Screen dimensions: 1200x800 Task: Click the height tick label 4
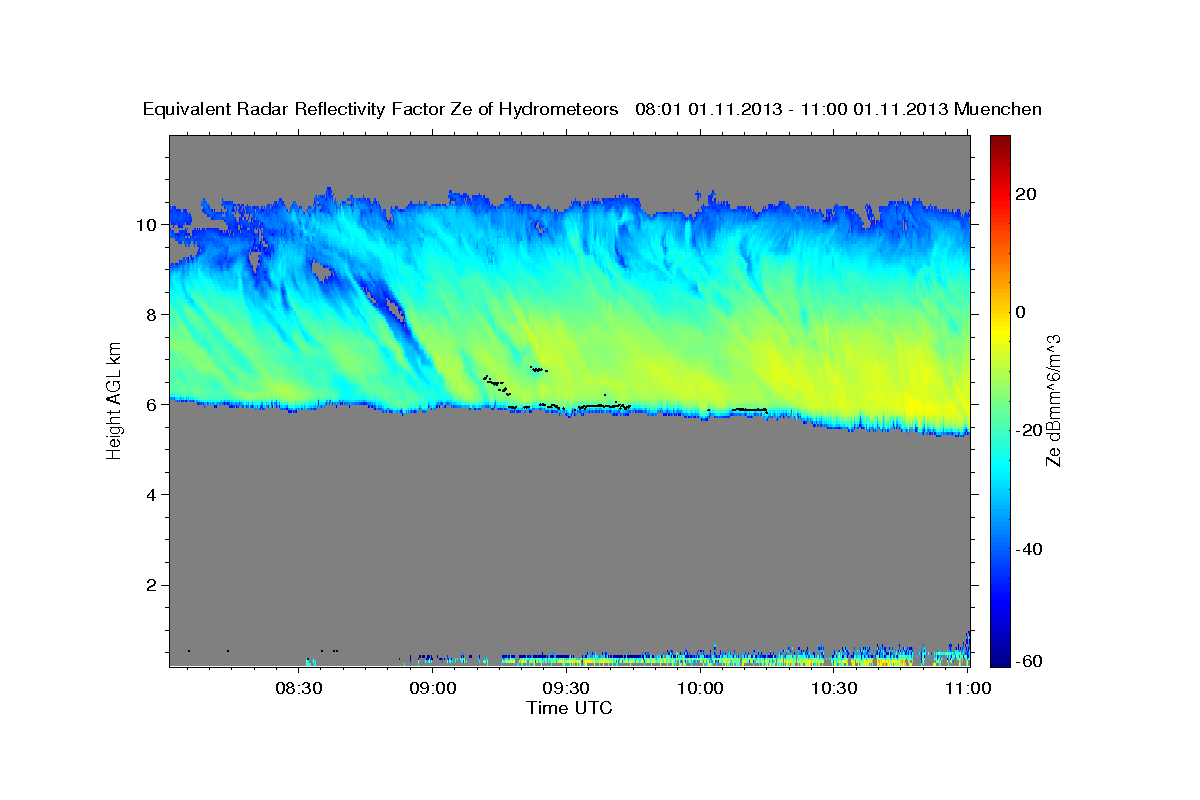click(152, 495)
